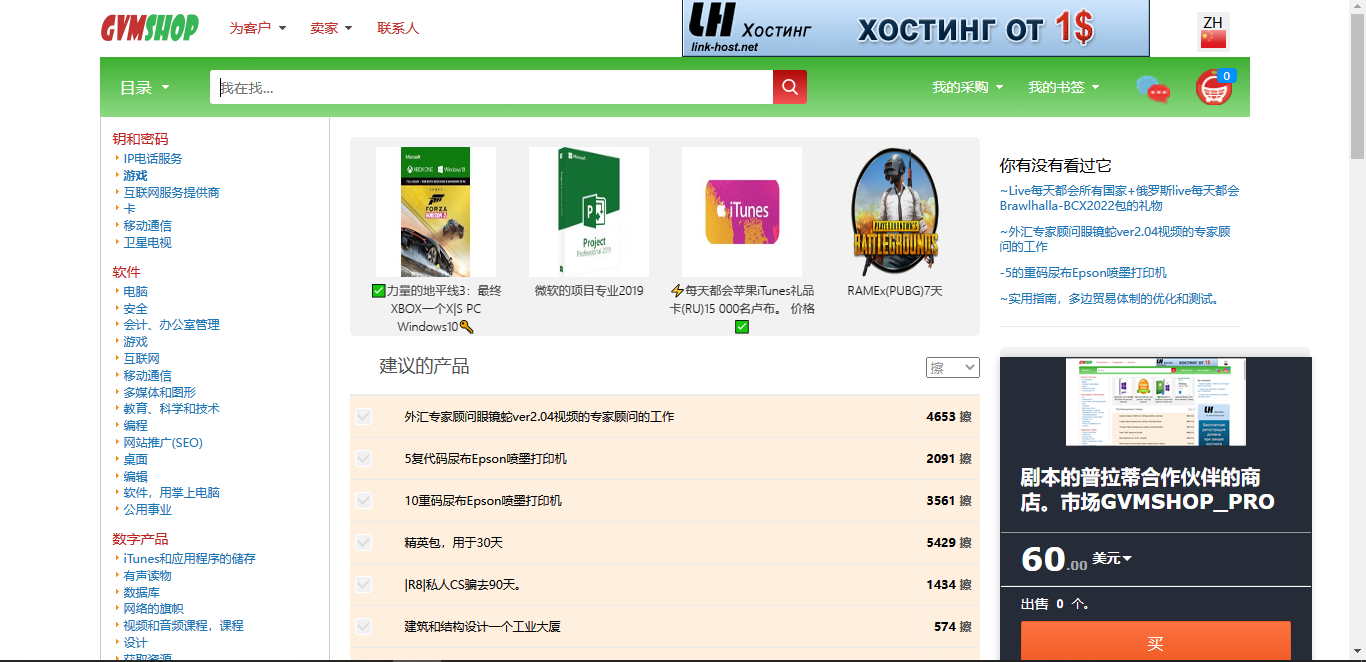The image size is (1366, 662).
Task: Open the 卫星电视 category
Action: [x=147, y=242]
